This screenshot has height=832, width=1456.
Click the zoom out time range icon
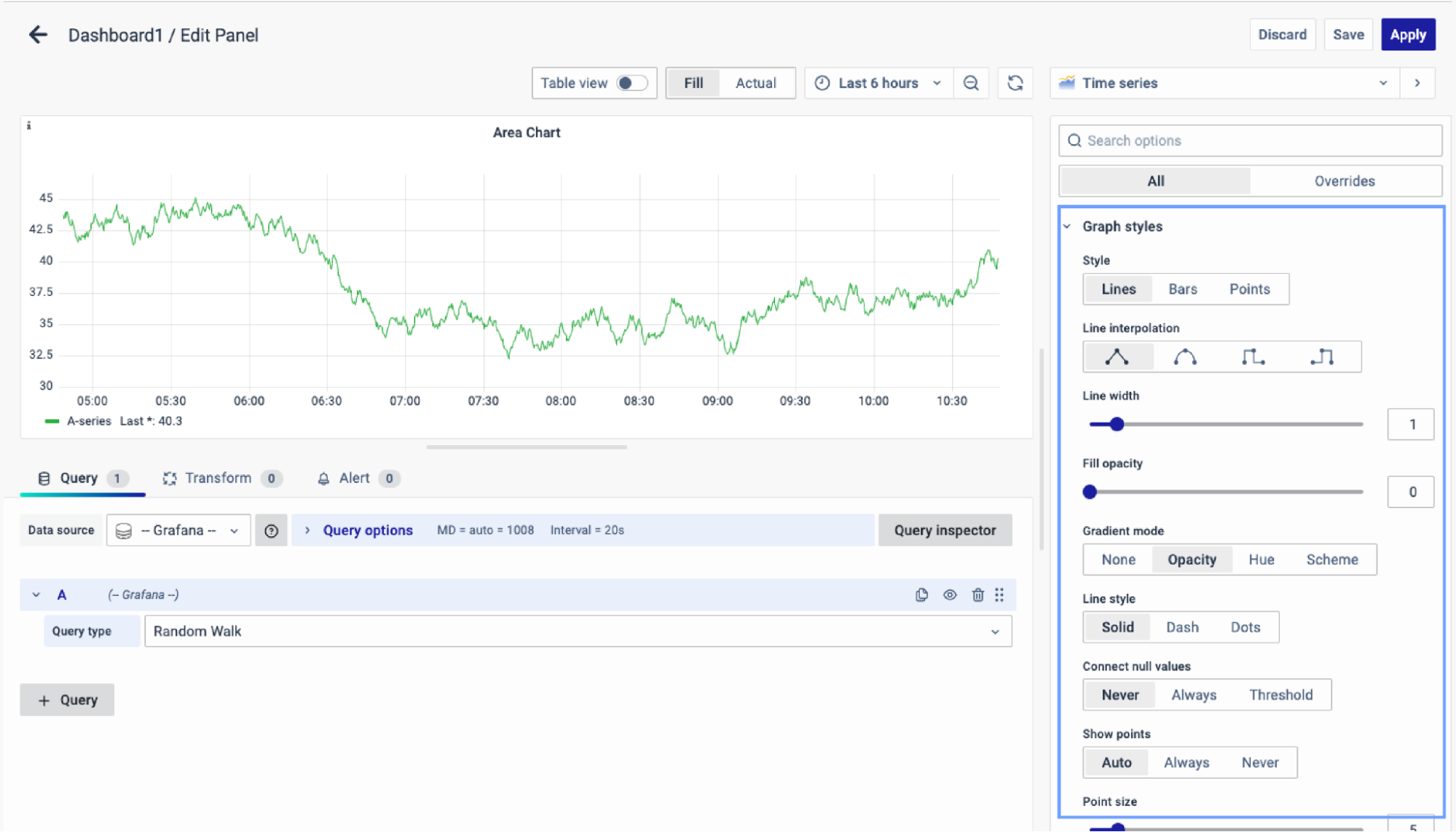coord(970,83)
